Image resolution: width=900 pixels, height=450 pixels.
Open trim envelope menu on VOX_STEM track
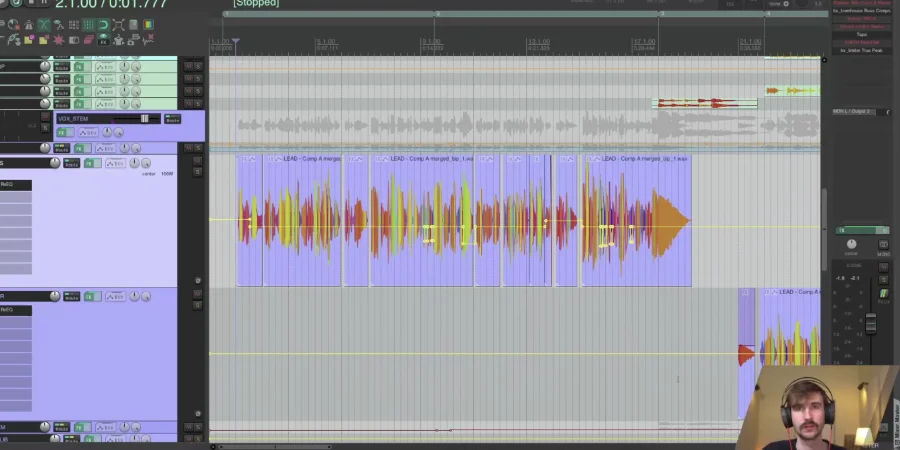point(88,133)
